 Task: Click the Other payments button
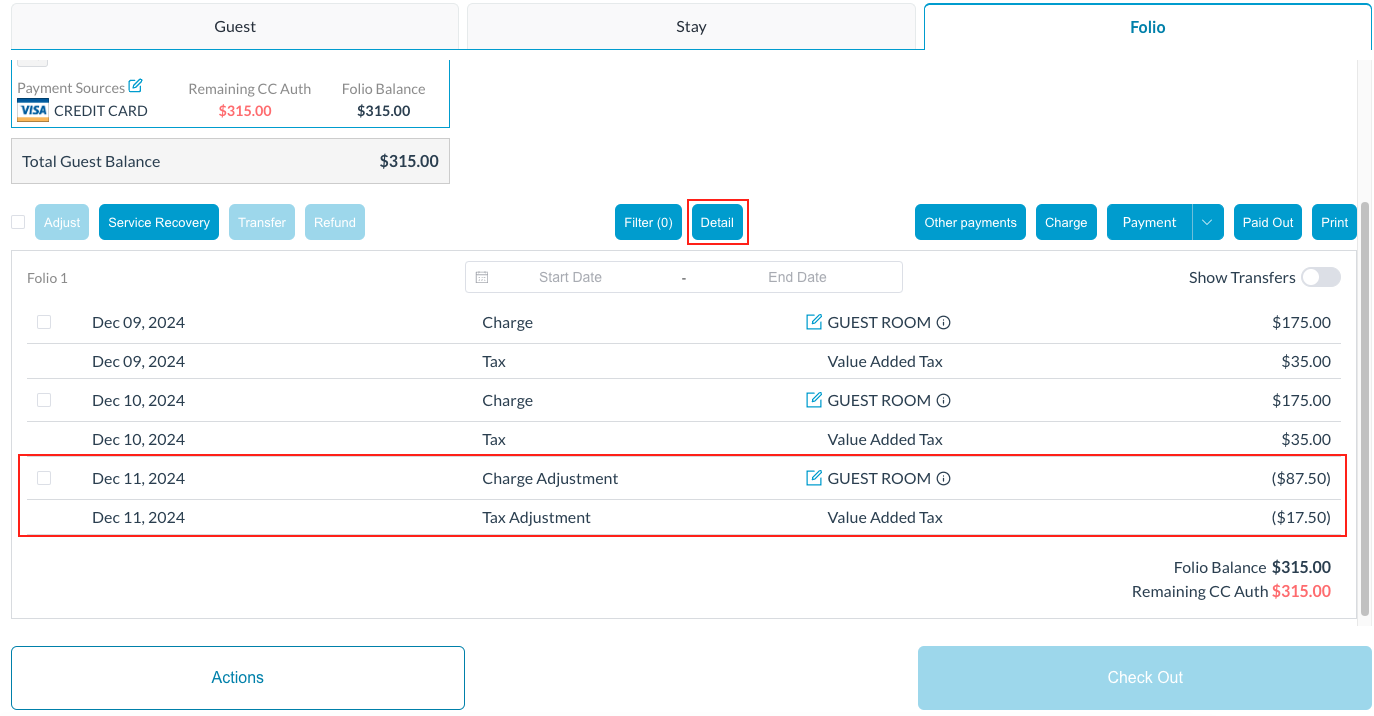pos(970,222)
